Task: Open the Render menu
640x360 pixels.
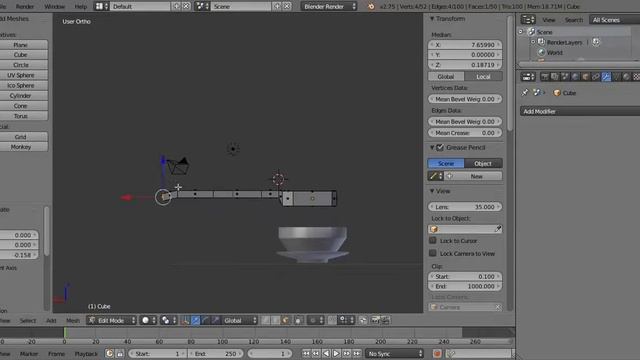Action: (25, 7)
